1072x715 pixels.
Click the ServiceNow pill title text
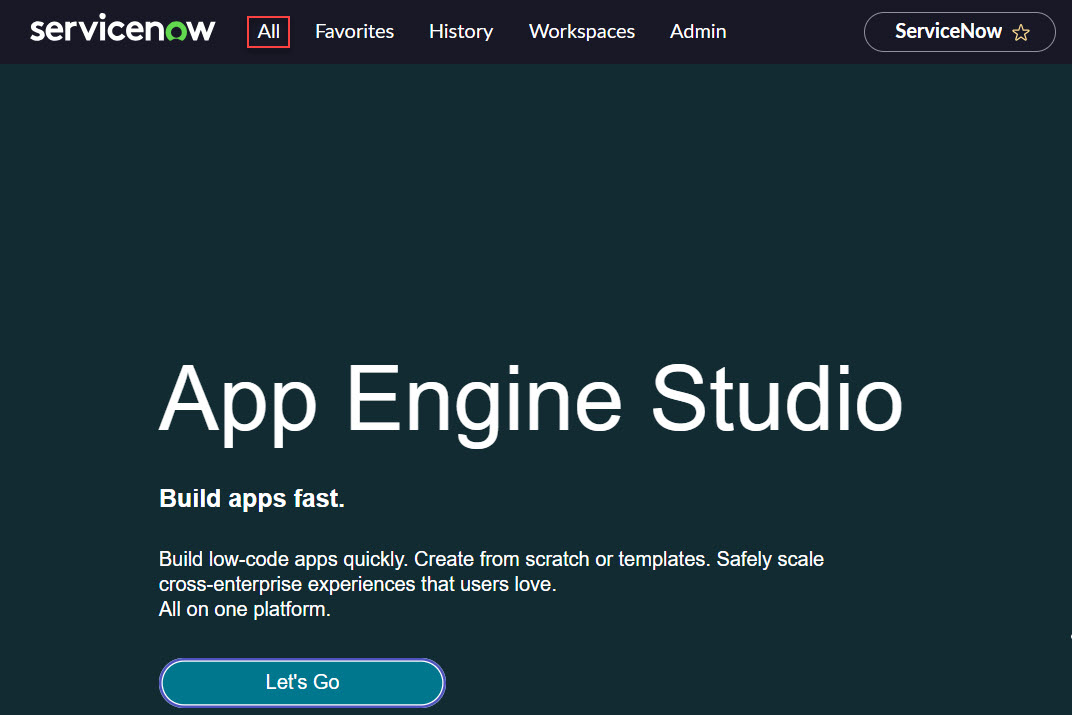coord(948,31)
